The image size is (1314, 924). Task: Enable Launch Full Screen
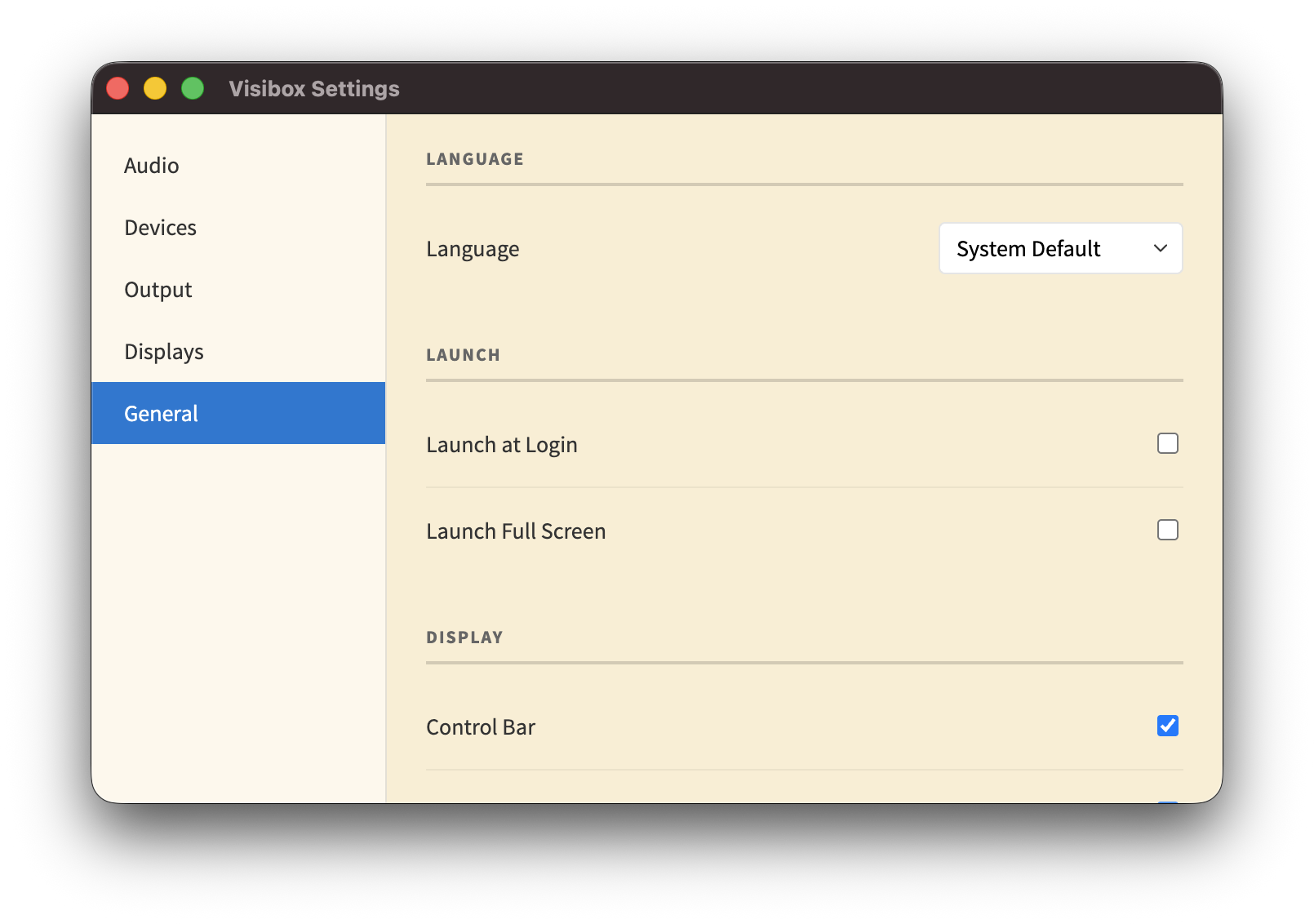point(1168,530)
